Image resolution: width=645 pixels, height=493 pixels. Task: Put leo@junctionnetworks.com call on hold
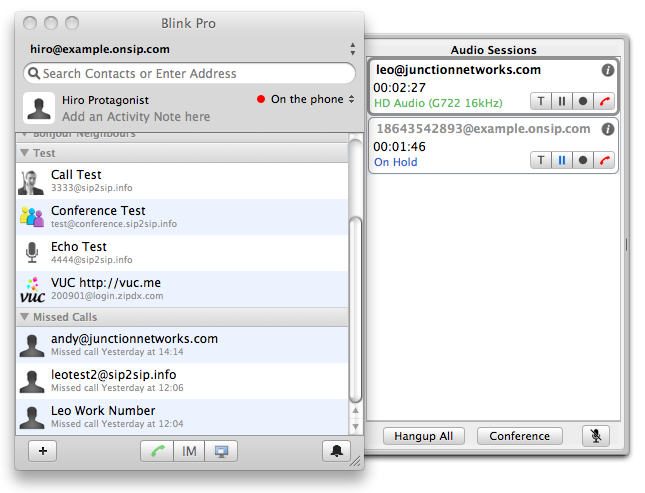(x=562, y=101)
